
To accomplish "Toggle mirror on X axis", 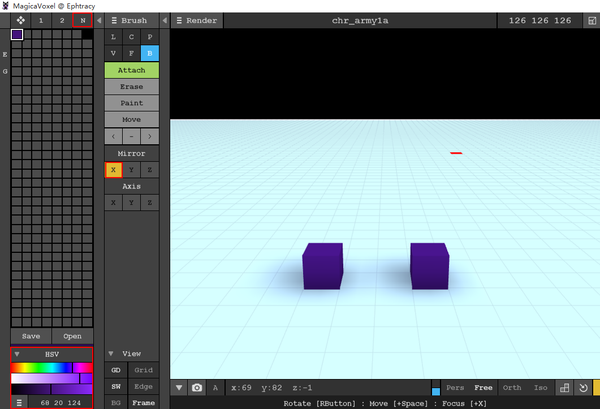I will point(113,171).
